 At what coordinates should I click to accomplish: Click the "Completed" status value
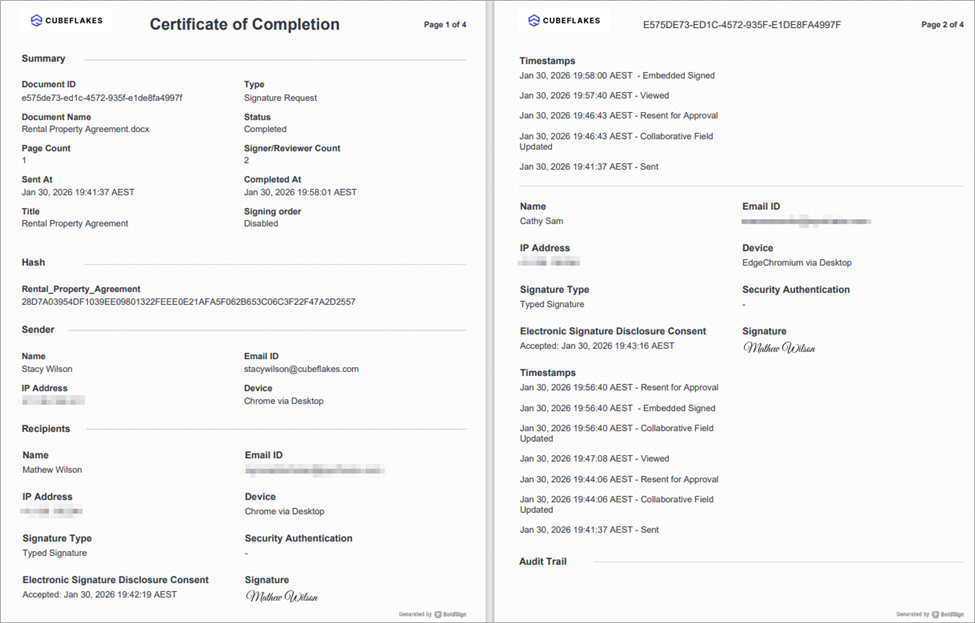265,129
